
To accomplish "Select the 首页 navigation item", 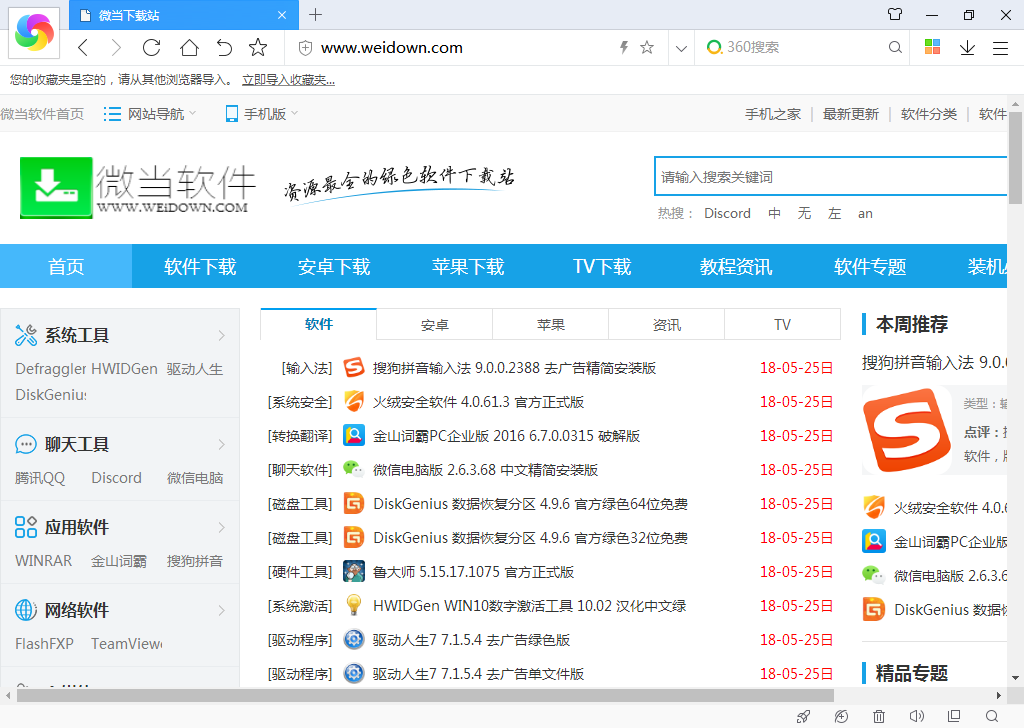I will [x=66, y=266].
